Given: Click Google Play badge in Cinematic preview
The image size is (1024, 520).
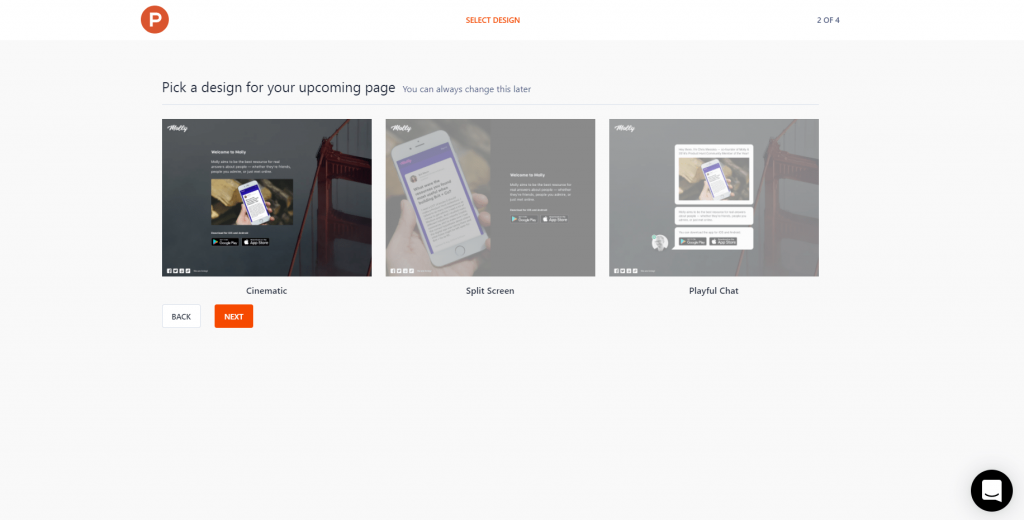Looking at the screenshot, I should (x=225, y=242).
